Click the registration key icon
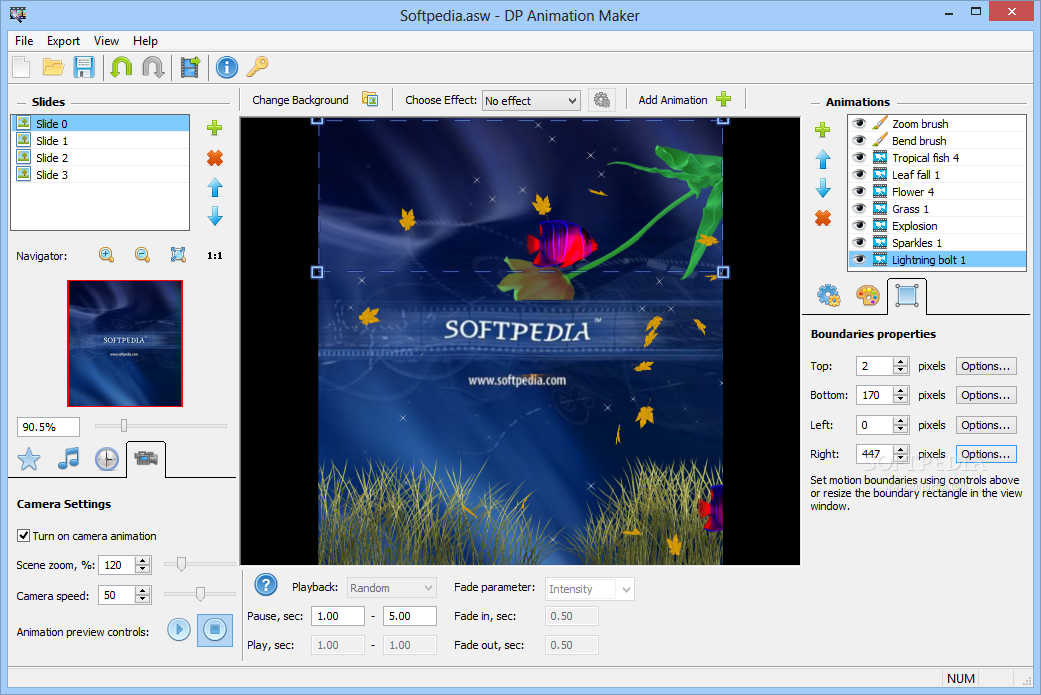This screenshot has height=695, width=1041. point(258,66)
